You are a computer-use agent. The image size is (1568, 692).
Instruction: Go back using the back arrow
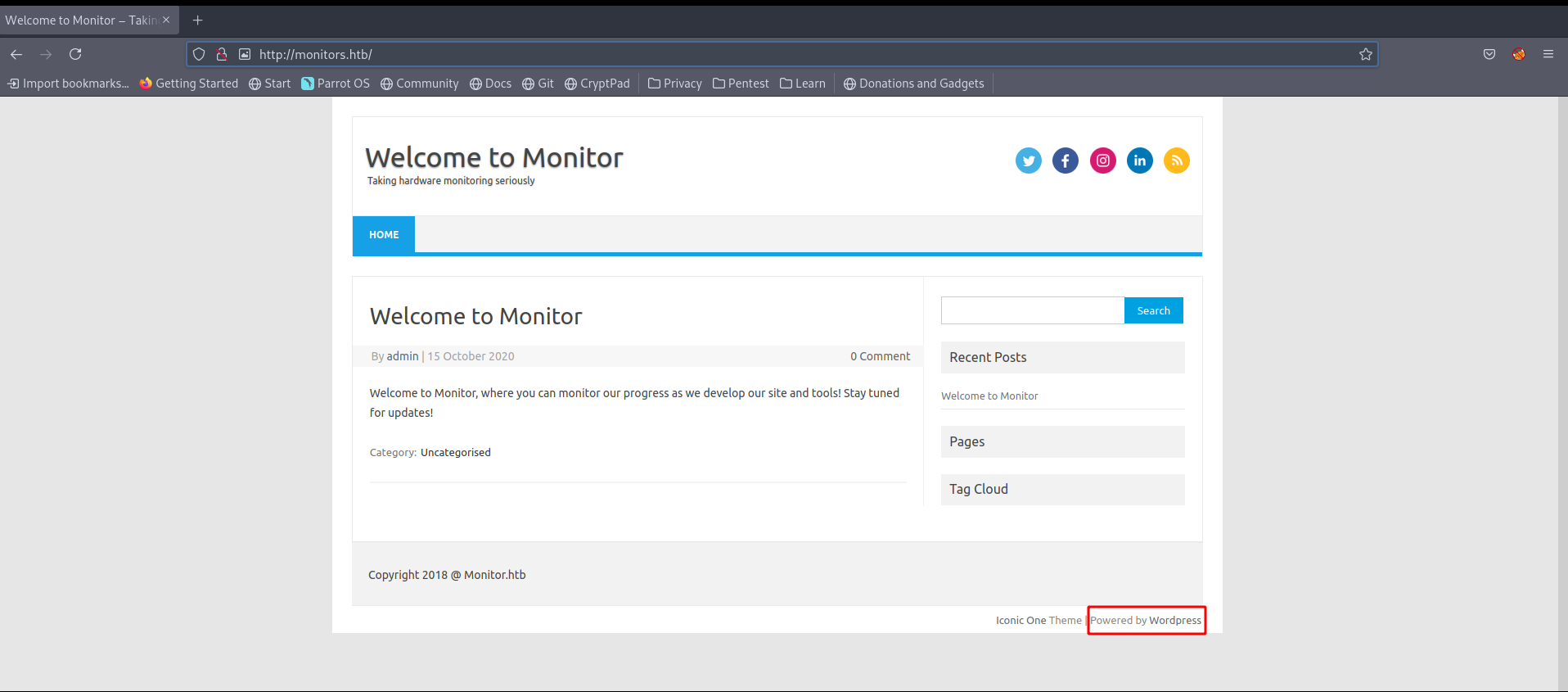pyautogui.click(x=16, y=54)
